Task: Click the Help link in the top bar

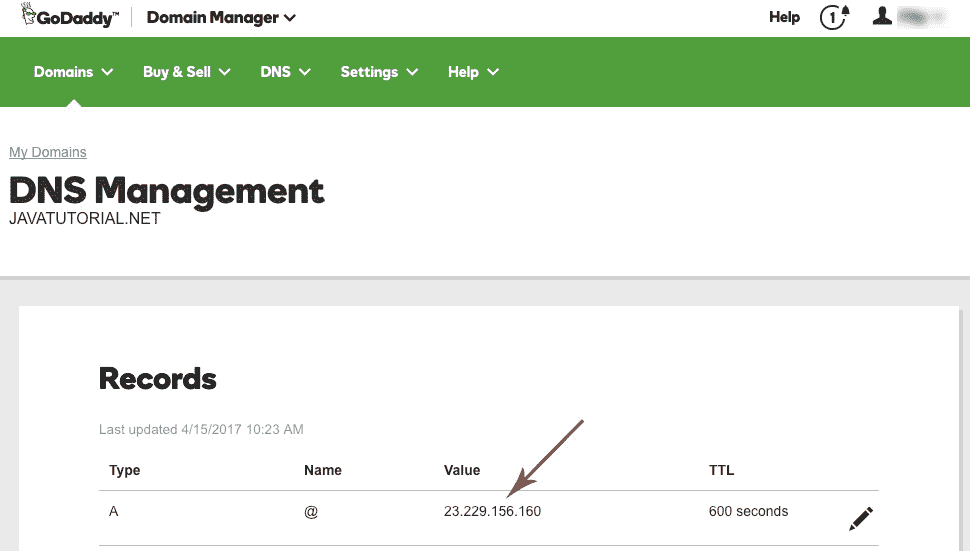Action: click(x=784, y=17)
